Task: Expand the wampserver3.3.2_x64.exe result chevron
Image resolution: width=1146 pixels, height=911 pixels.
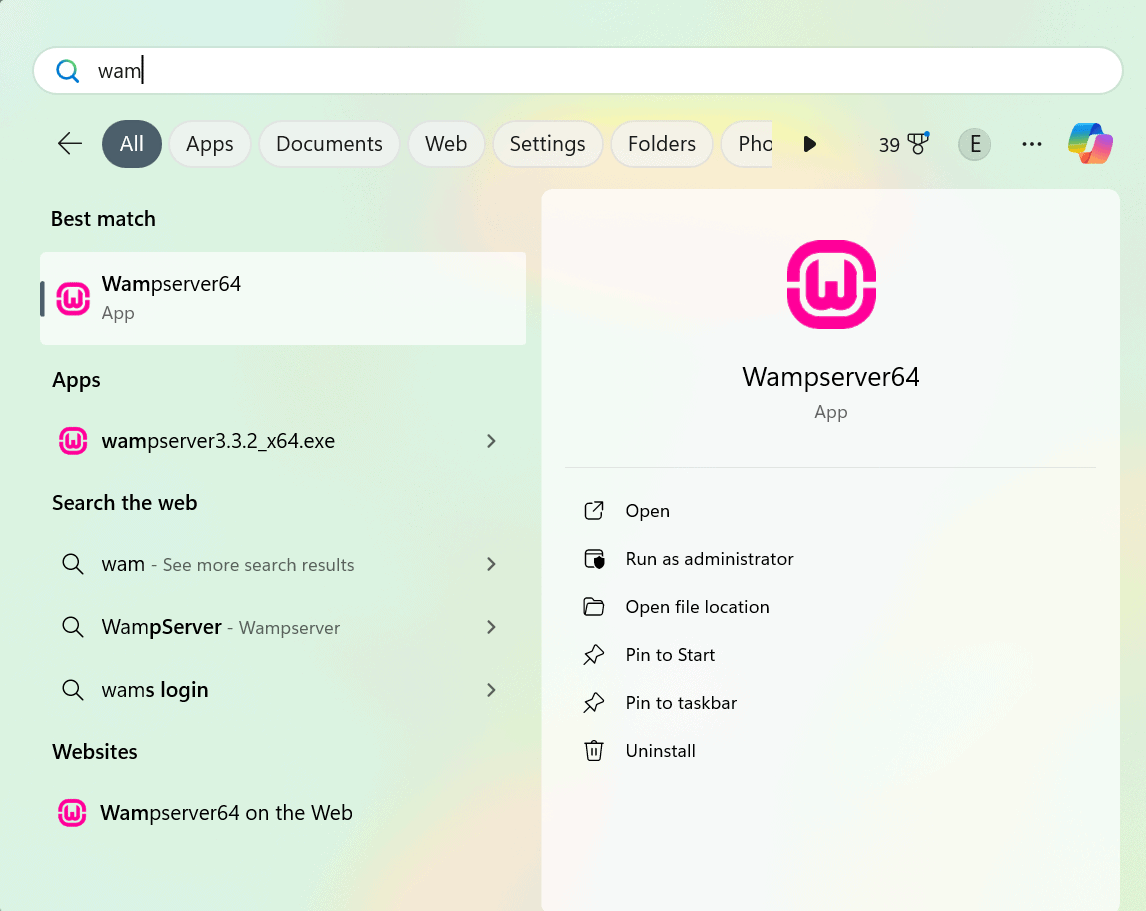Action: coord(491,441)
